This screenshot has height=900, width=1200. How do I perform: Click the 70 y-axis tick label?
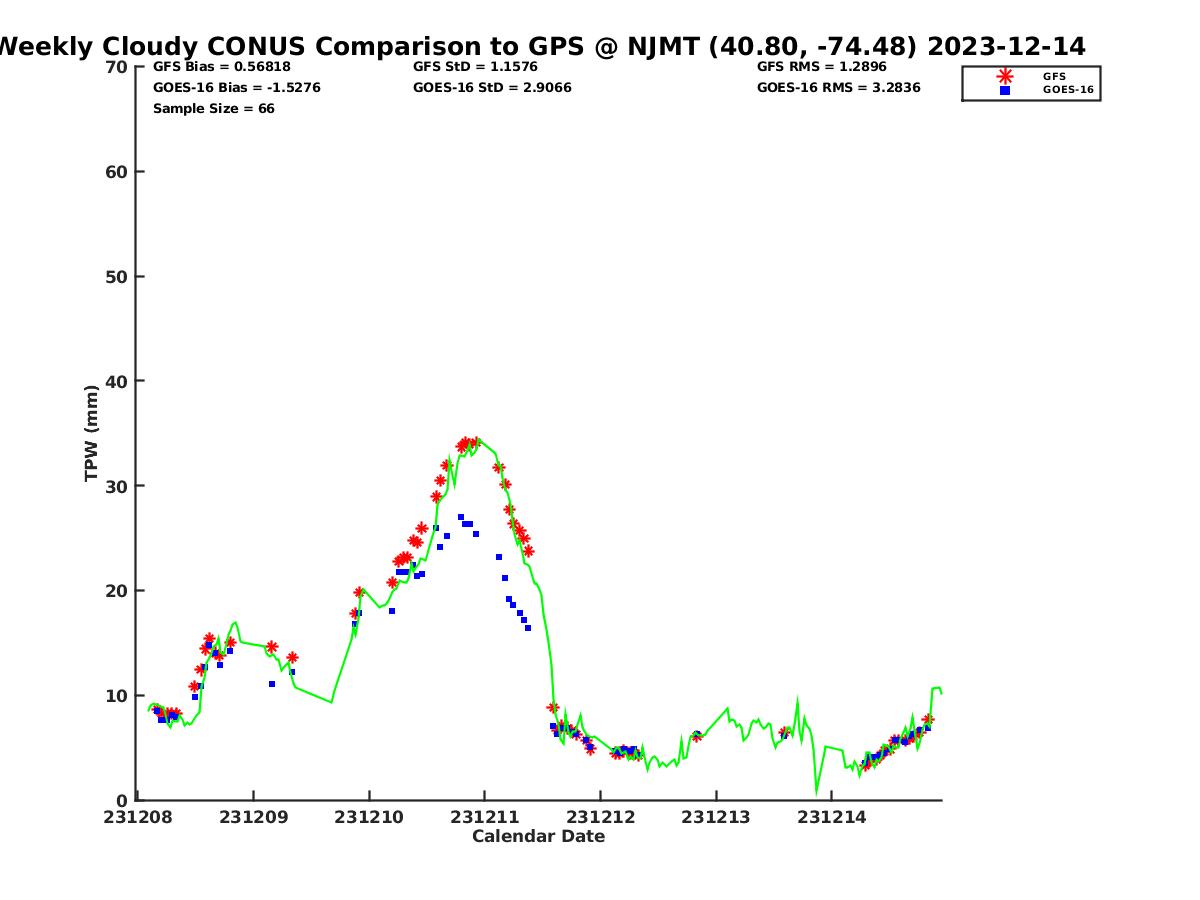(117, 67)
